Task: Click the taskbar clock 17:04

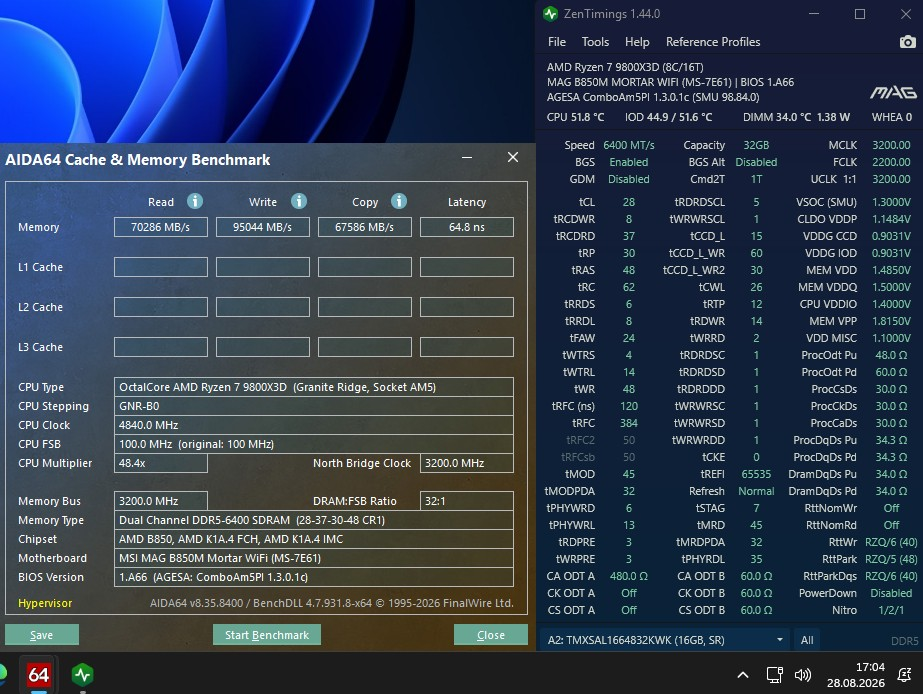Action: point(870,667)
